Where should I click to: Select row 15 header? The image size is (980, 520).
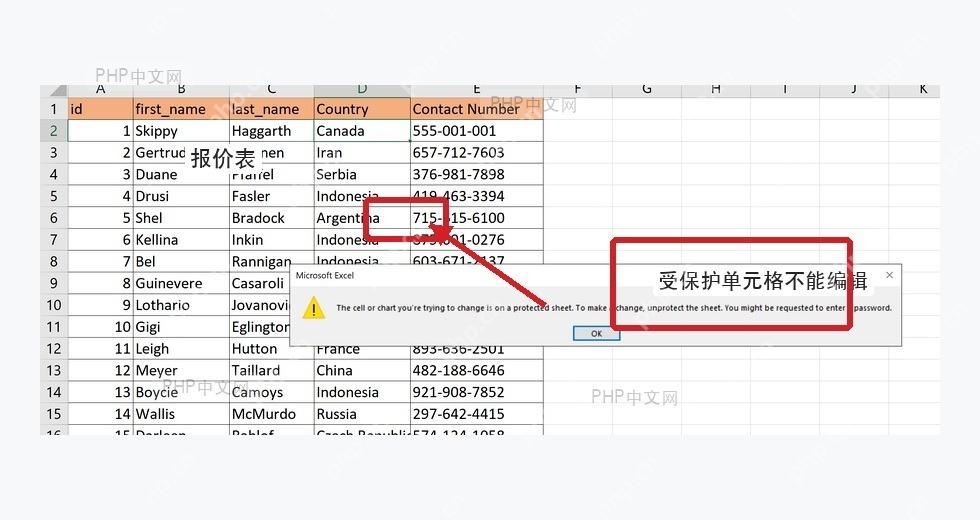(54, 414)
